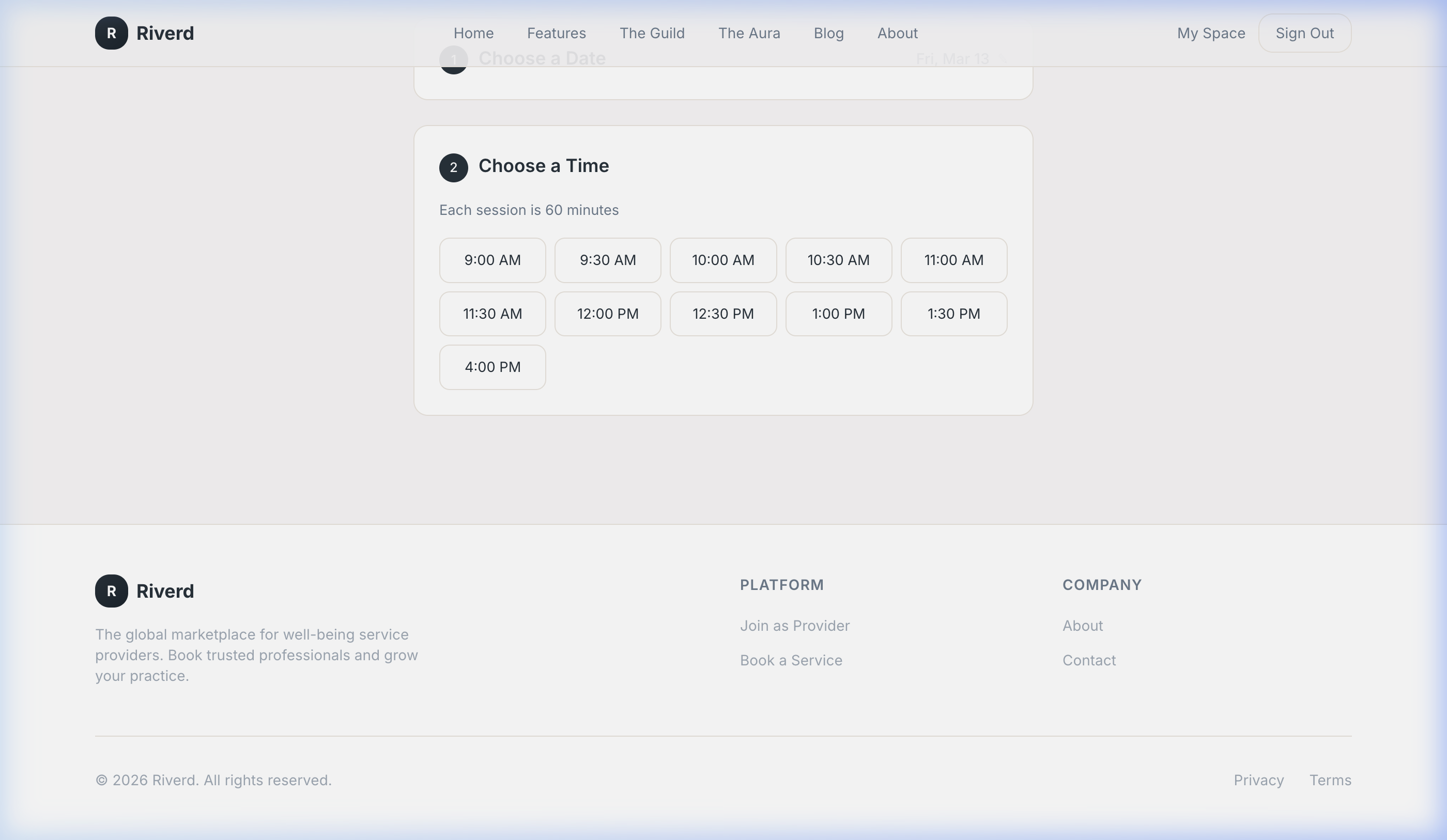
Task: Open My Space
Action: point(1211,33)
